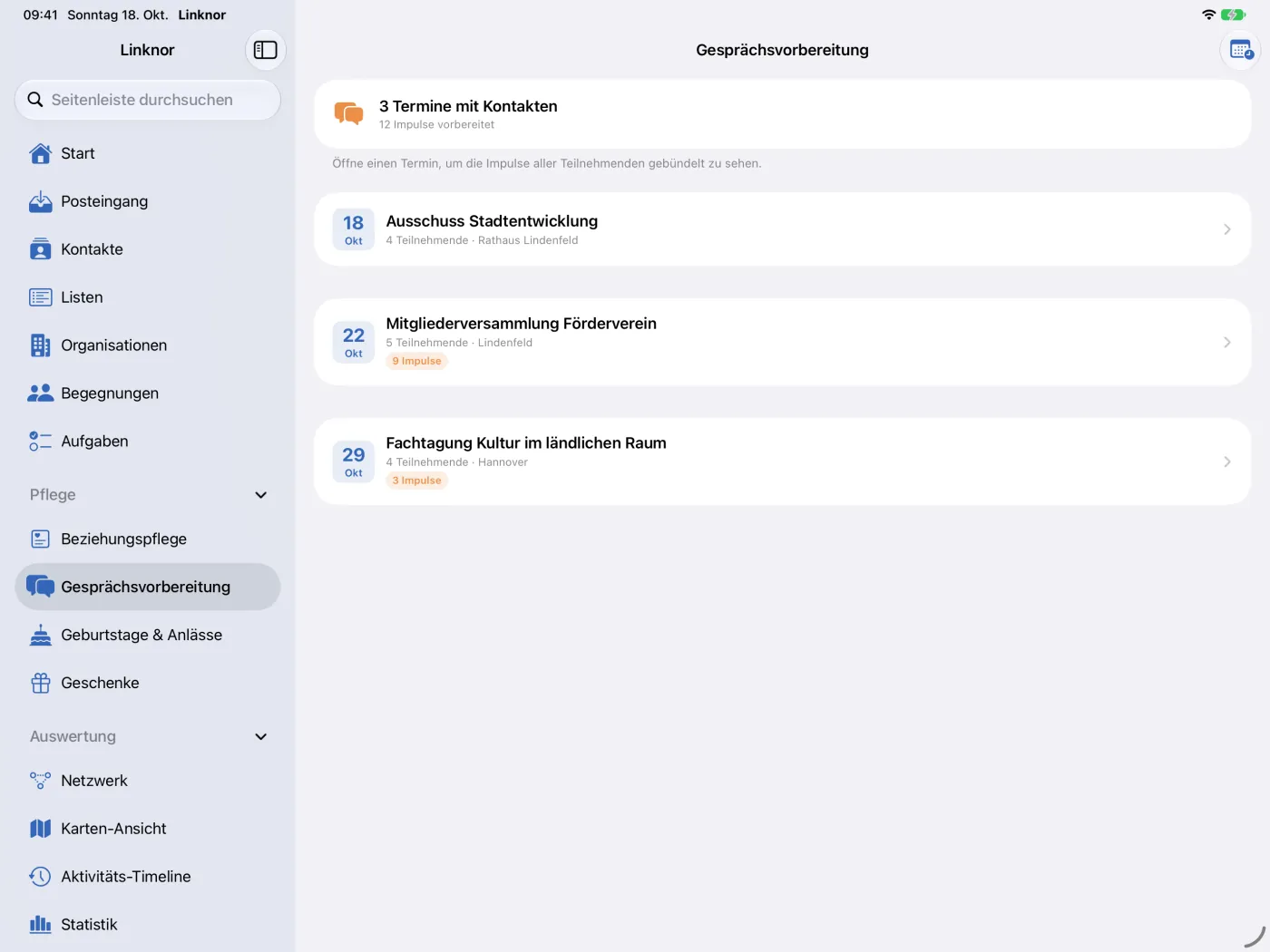Image resolution: width=1270 pixels, height=952 pixels.
Task: Click the Netzwerk nodes icon
Action: point(41,781)
